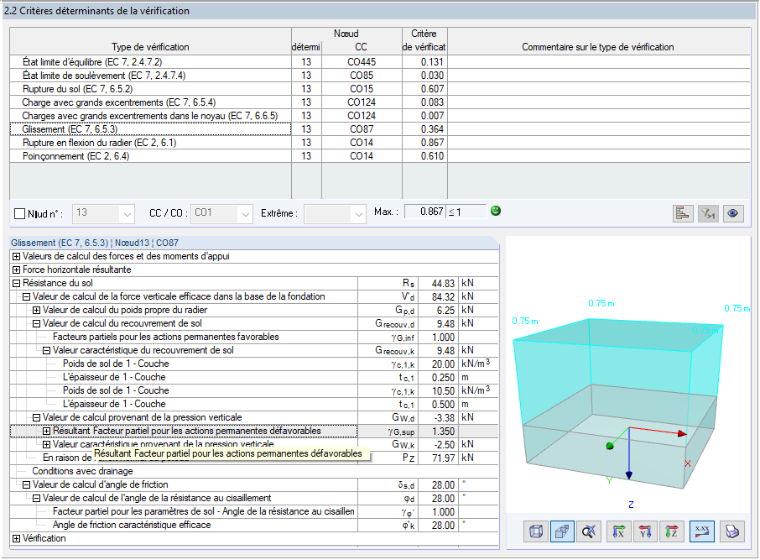Image resolution: width=760 pixels, height=560 pixels.
Task: Click Angle de friction caractéristique efficace row
Action: click(x=254, y=525)
